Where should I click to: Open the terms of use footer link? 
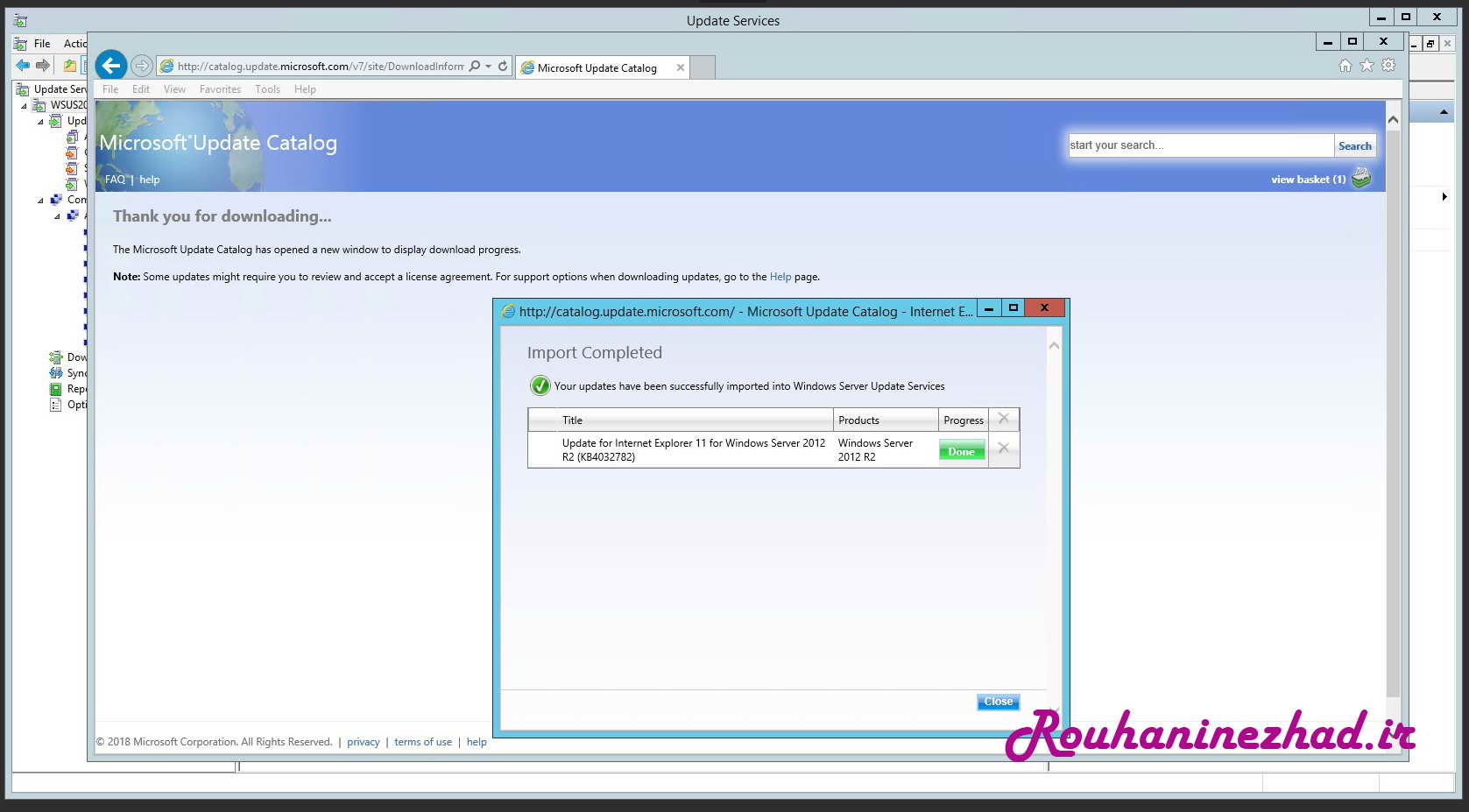(x=423, y=742)
